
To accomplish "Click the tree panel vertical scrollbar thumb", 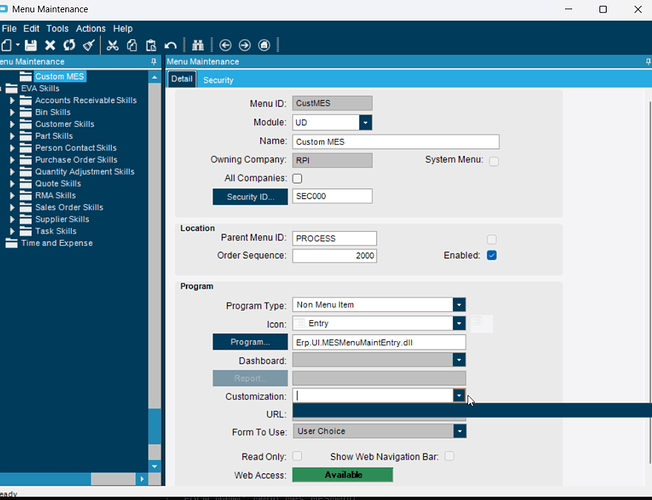I will tap(155, 426).
